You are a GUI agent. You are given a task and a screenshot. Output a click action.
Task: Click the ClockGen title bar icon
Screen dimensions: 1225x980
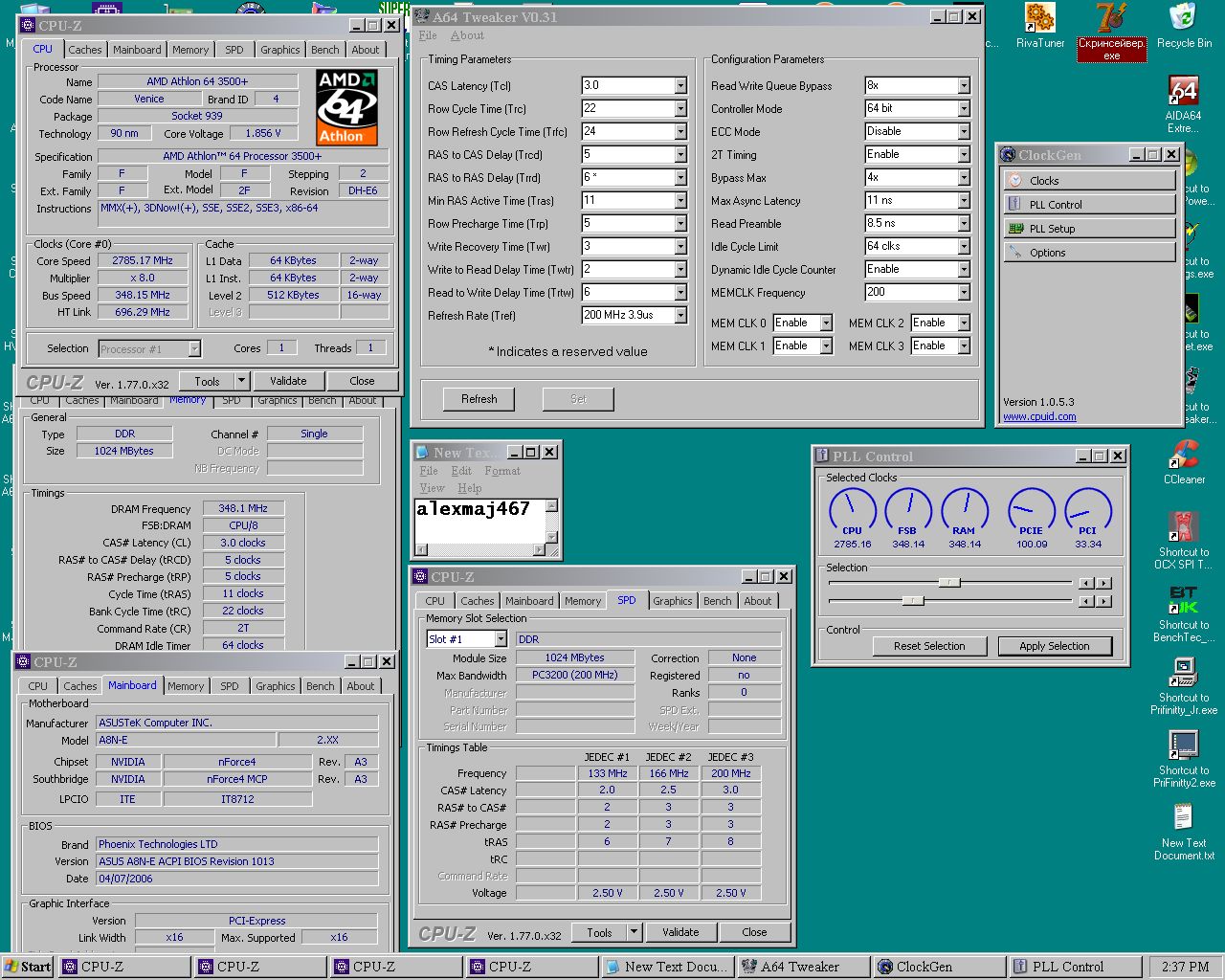(1008, 154)
